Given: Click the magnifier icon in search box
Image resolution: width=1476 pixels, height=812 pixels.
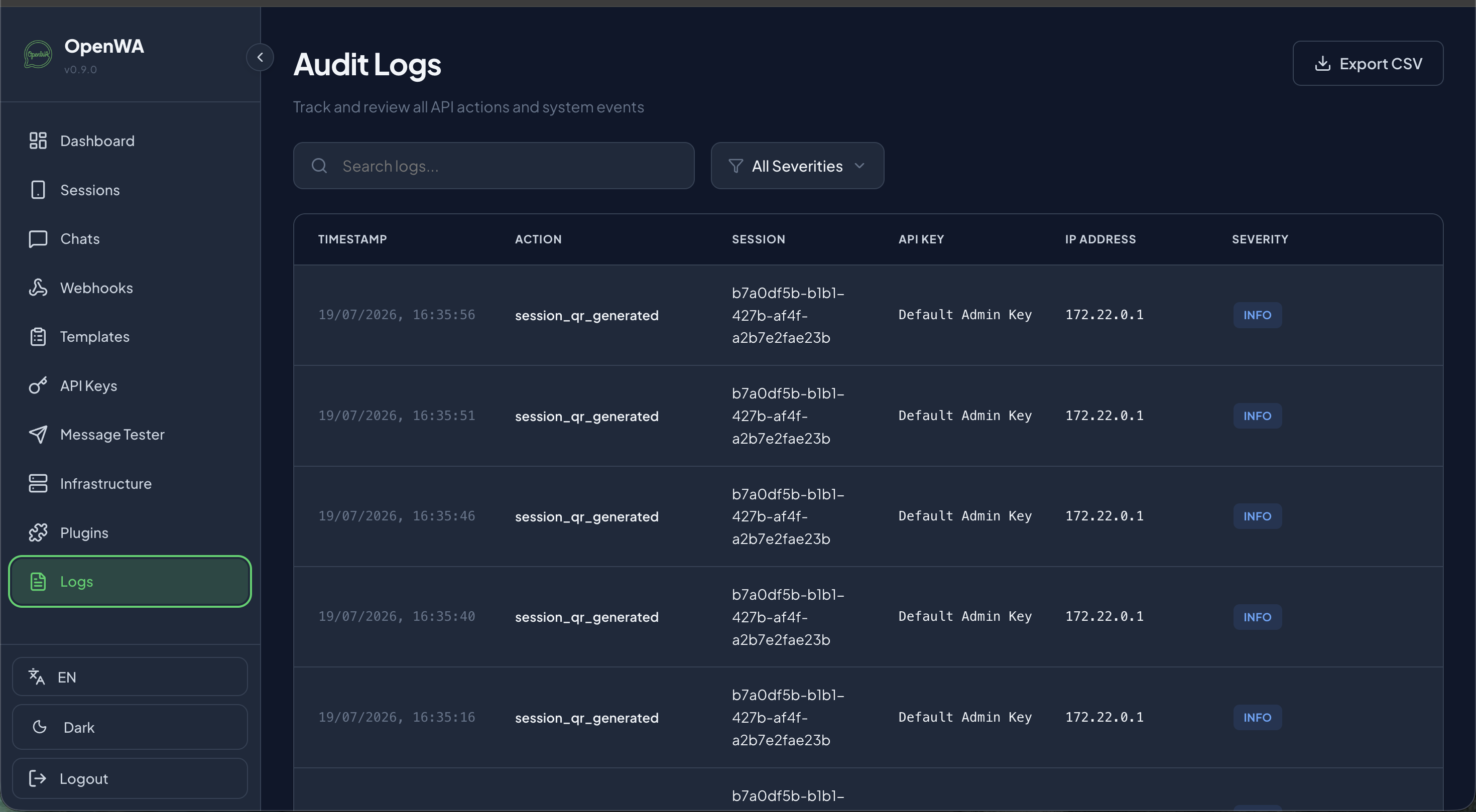Looking at the screenshot, I should [x=319, y=166].
